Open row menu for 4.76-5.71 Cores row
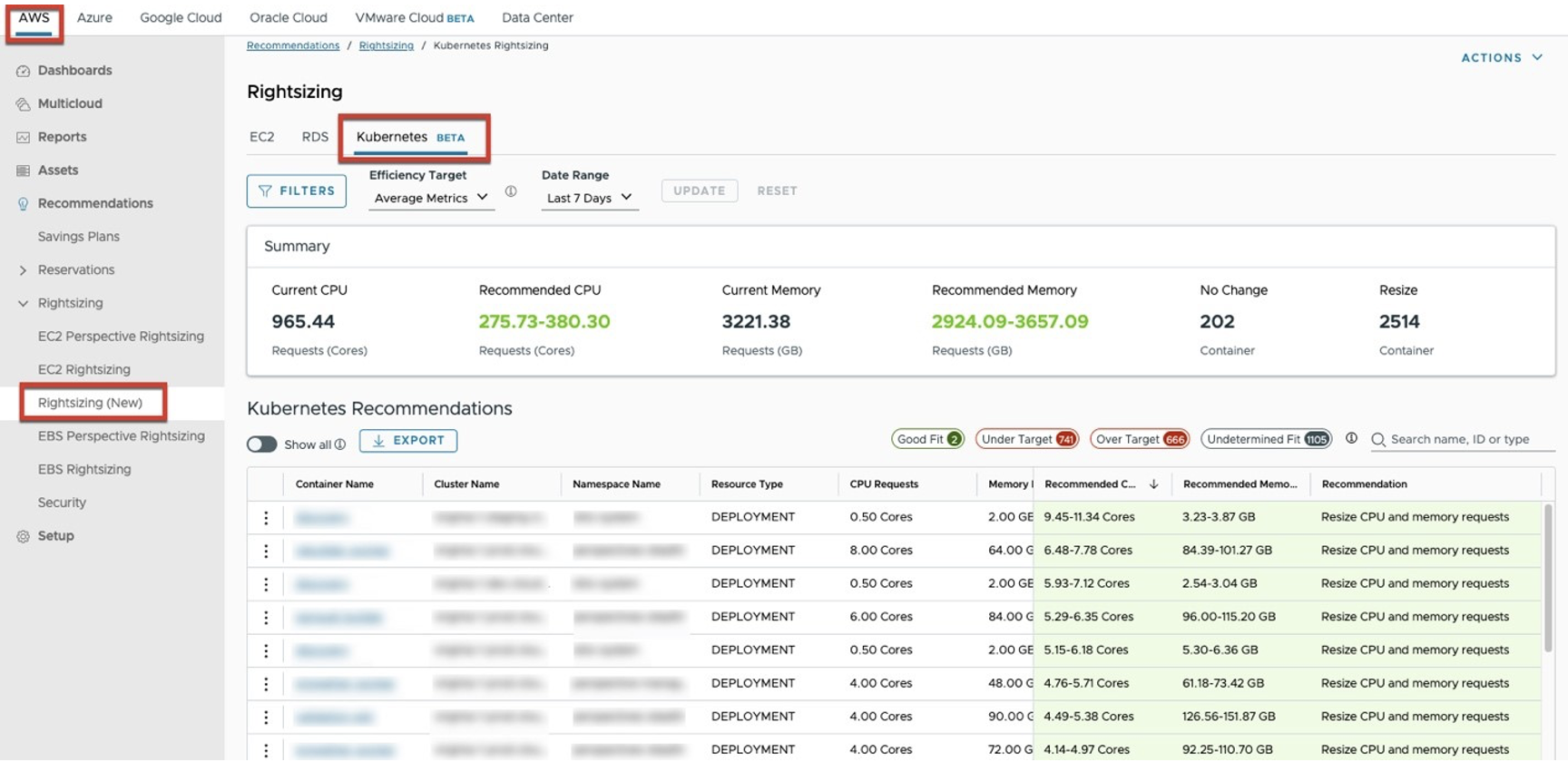 266,684
